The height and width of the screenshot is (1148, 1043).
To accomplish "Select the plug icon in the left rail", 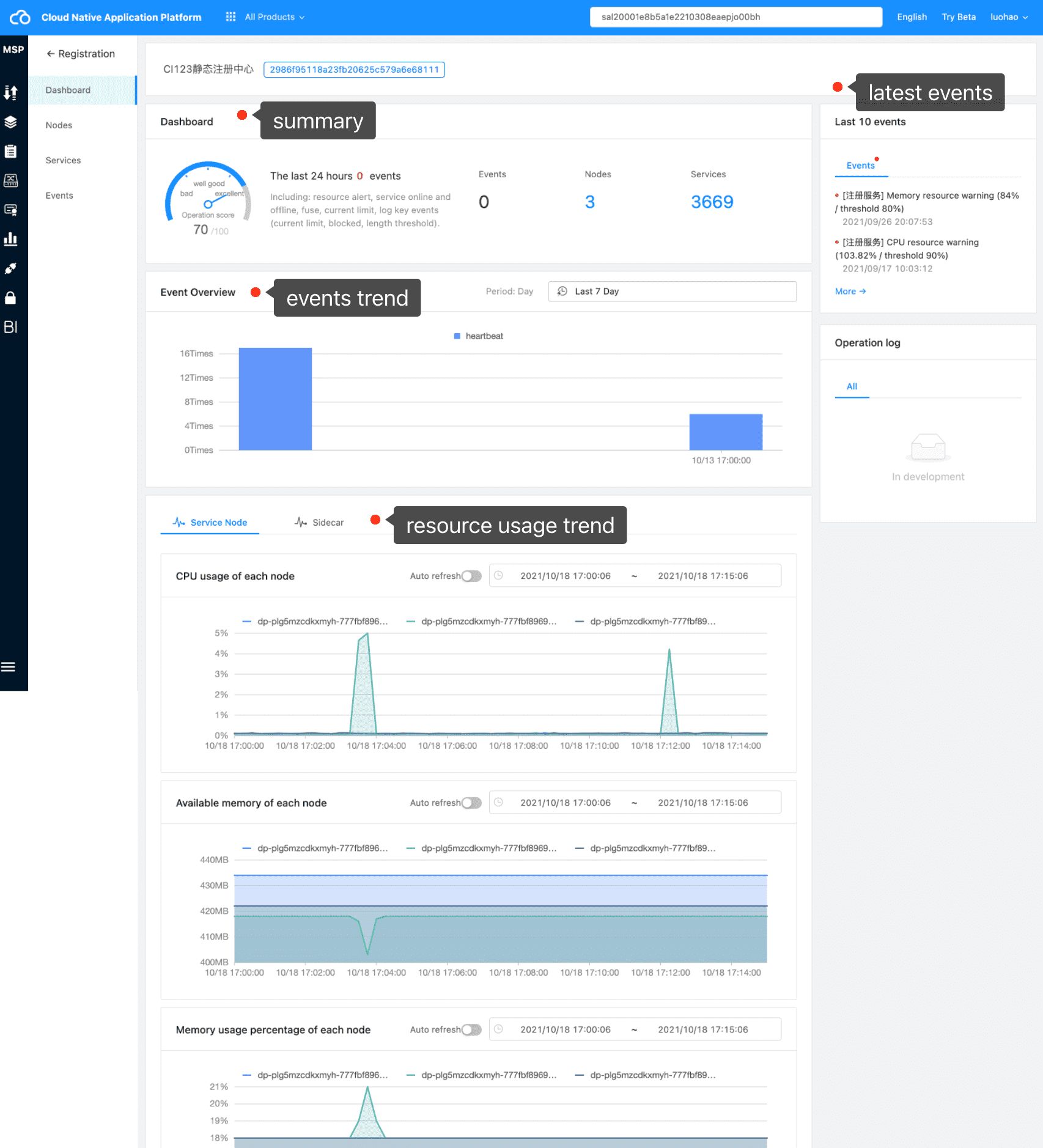I will (x=10, y=268).
